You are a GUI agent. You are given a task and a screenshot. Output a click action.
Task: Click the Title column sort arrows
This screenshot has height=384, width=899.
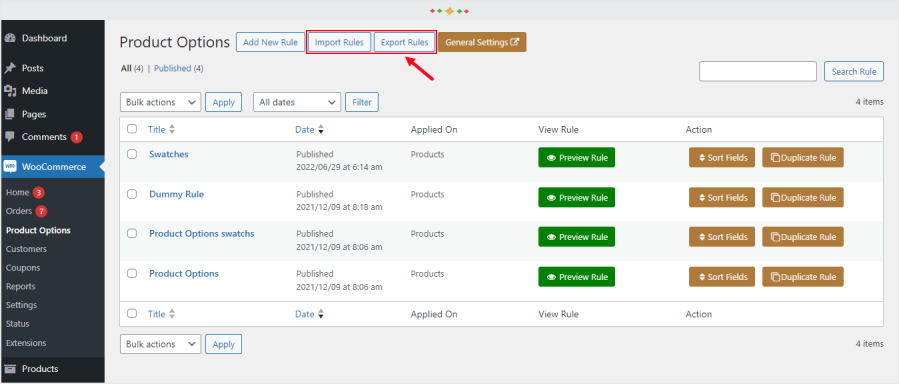(x=172, y=130)
